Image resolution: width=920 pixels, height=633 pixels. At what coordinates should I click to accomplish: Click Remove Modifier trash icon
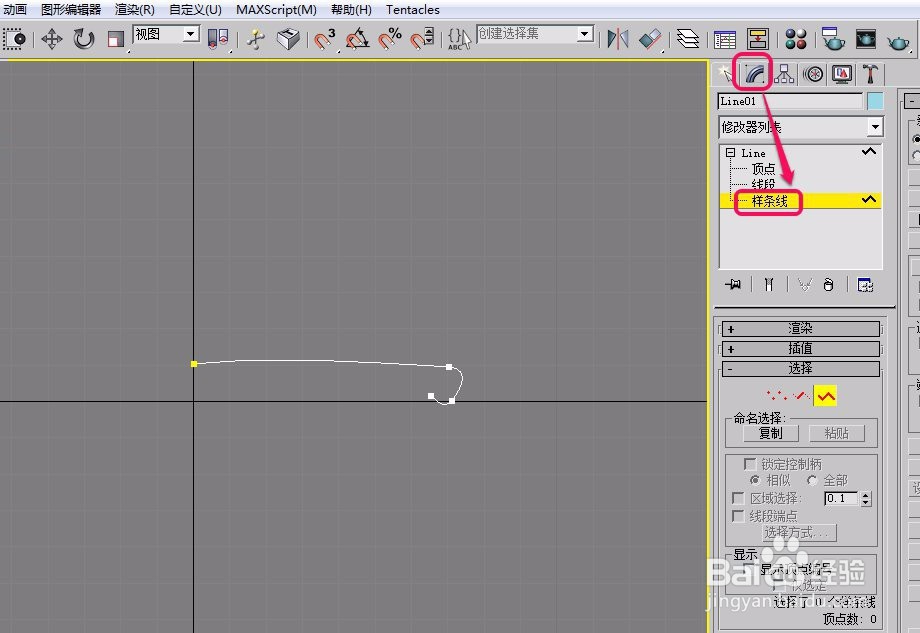click(828, 285)
